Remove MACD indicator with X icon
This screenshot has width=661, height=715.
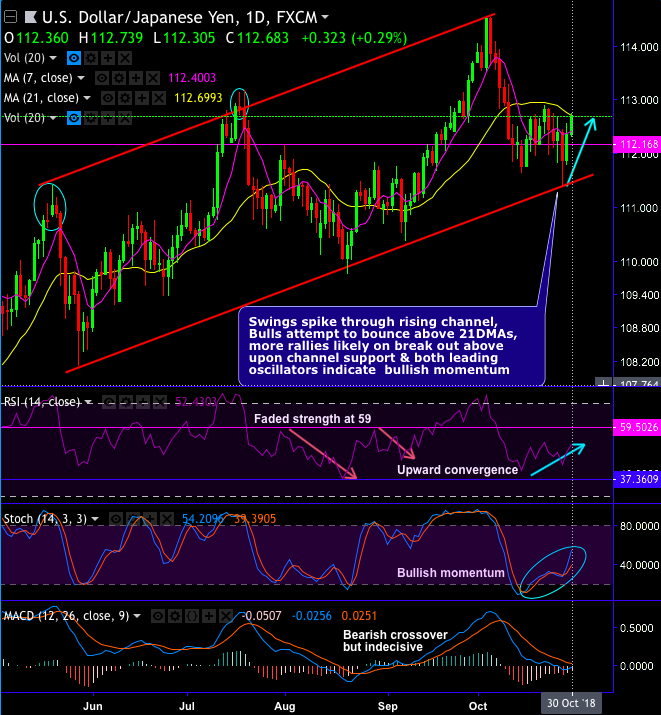[x=226, y=617]
